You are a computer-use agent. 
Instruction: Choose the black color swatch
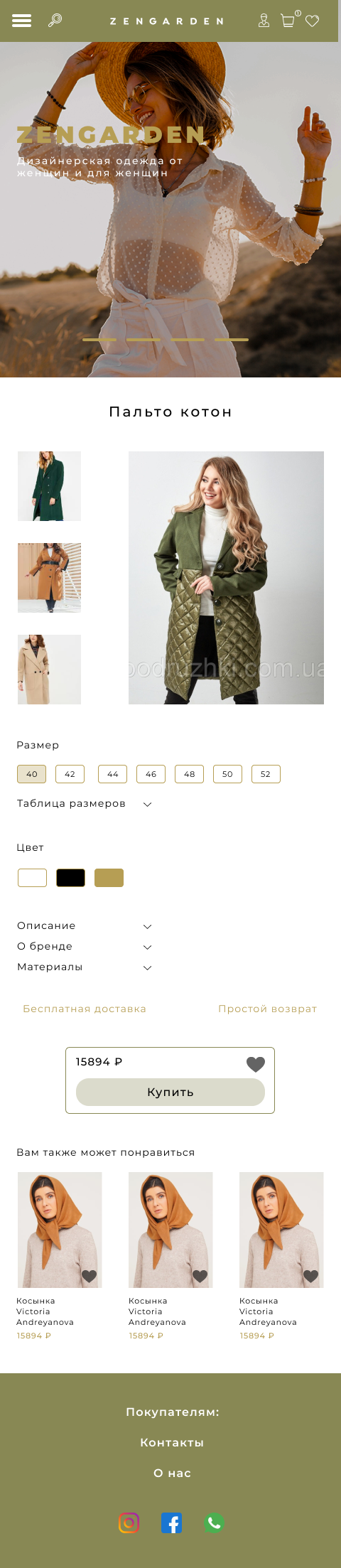70,878
